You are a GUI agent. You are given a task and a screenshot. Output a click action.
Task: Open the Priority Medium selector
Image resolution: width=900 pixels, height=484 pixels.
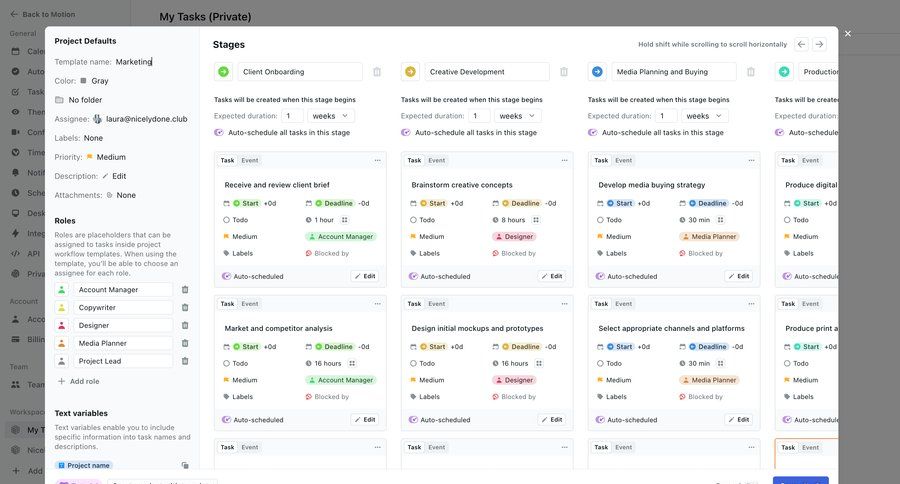(106, 157)
